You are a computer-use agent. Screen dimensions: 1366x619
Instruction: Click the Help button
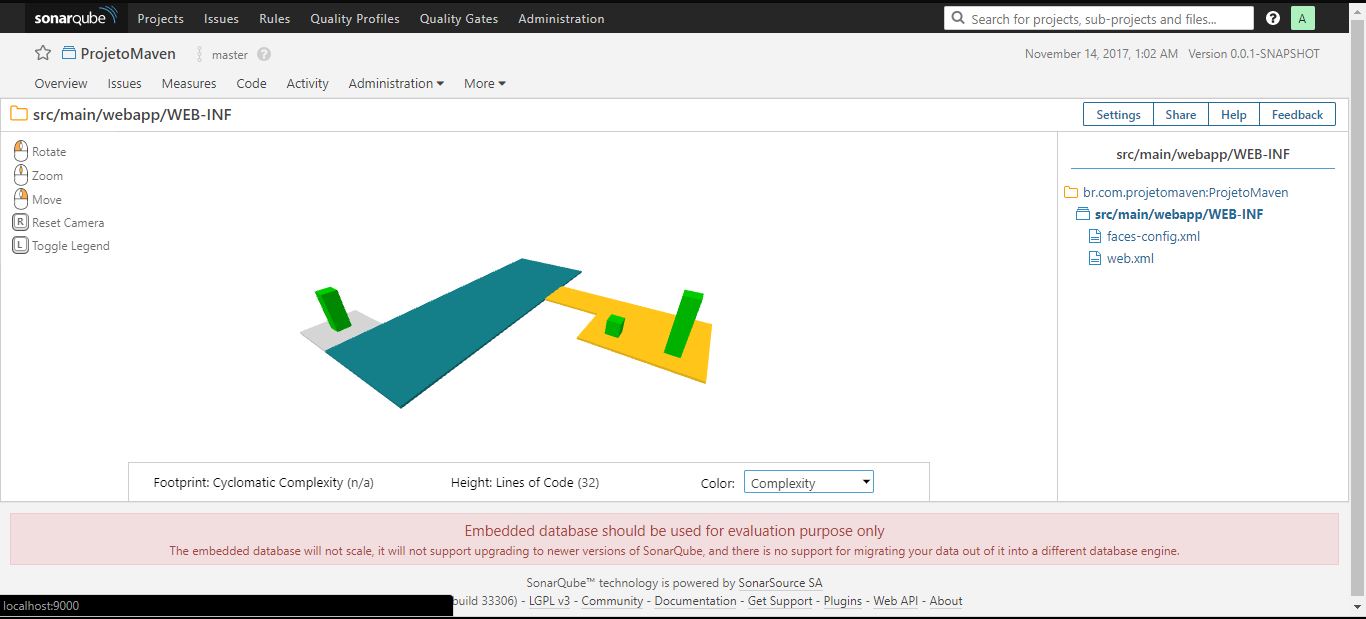point(1233,114)
